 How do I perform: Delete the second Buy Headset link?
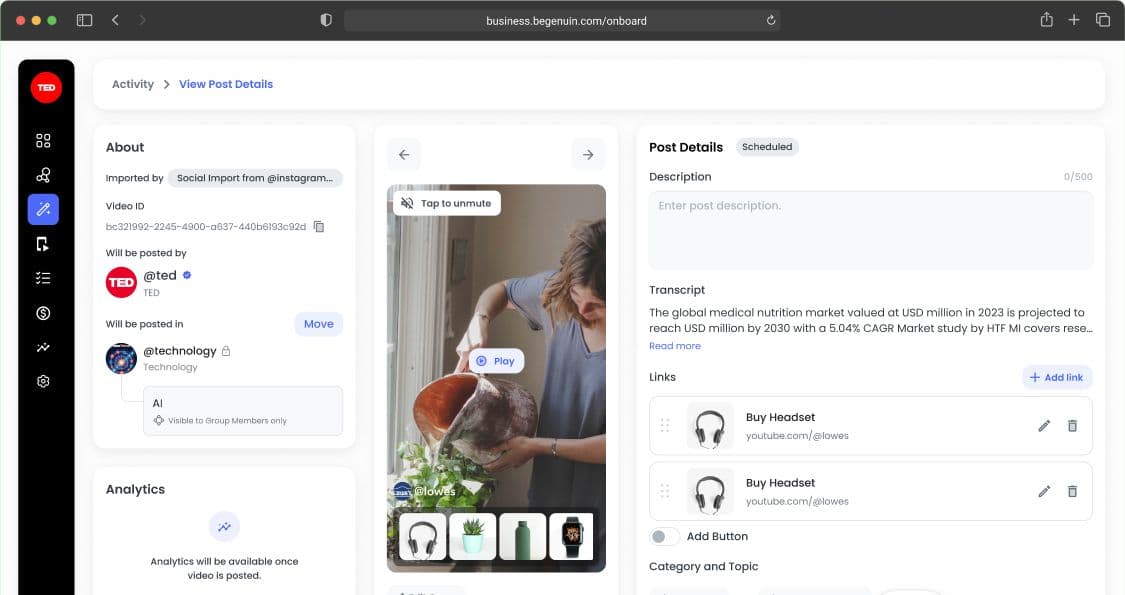(1072, 491)
